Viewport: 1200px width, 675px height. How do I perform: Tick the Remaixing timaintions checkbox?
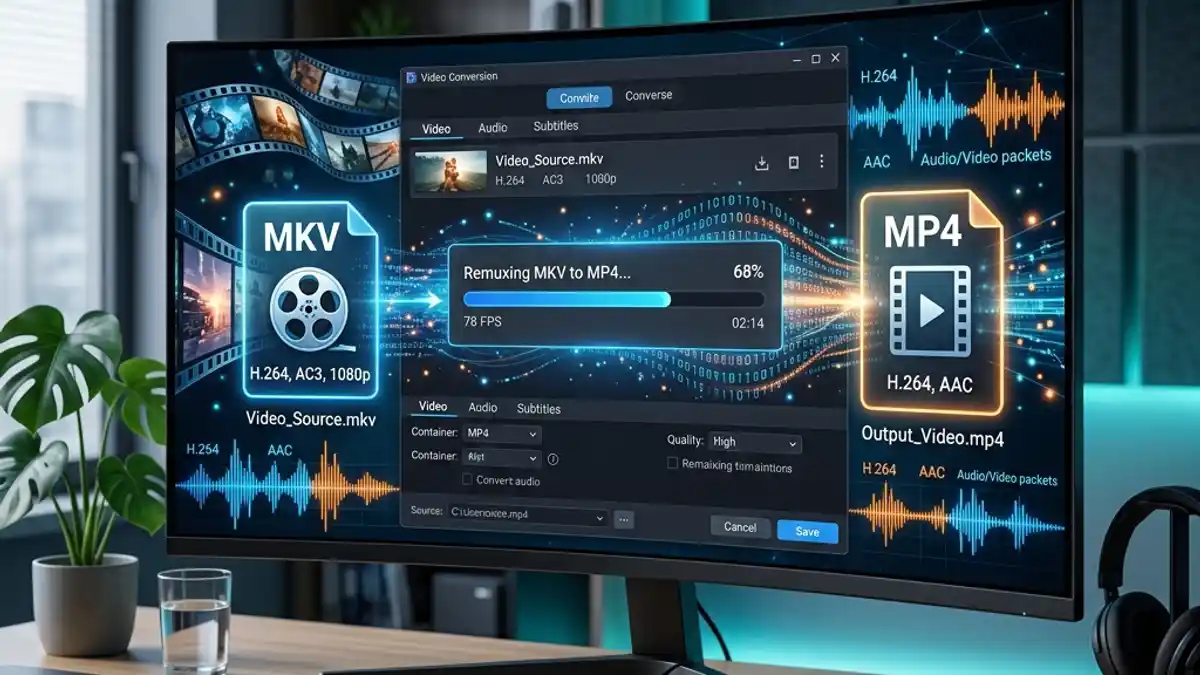tap(673, 464)
